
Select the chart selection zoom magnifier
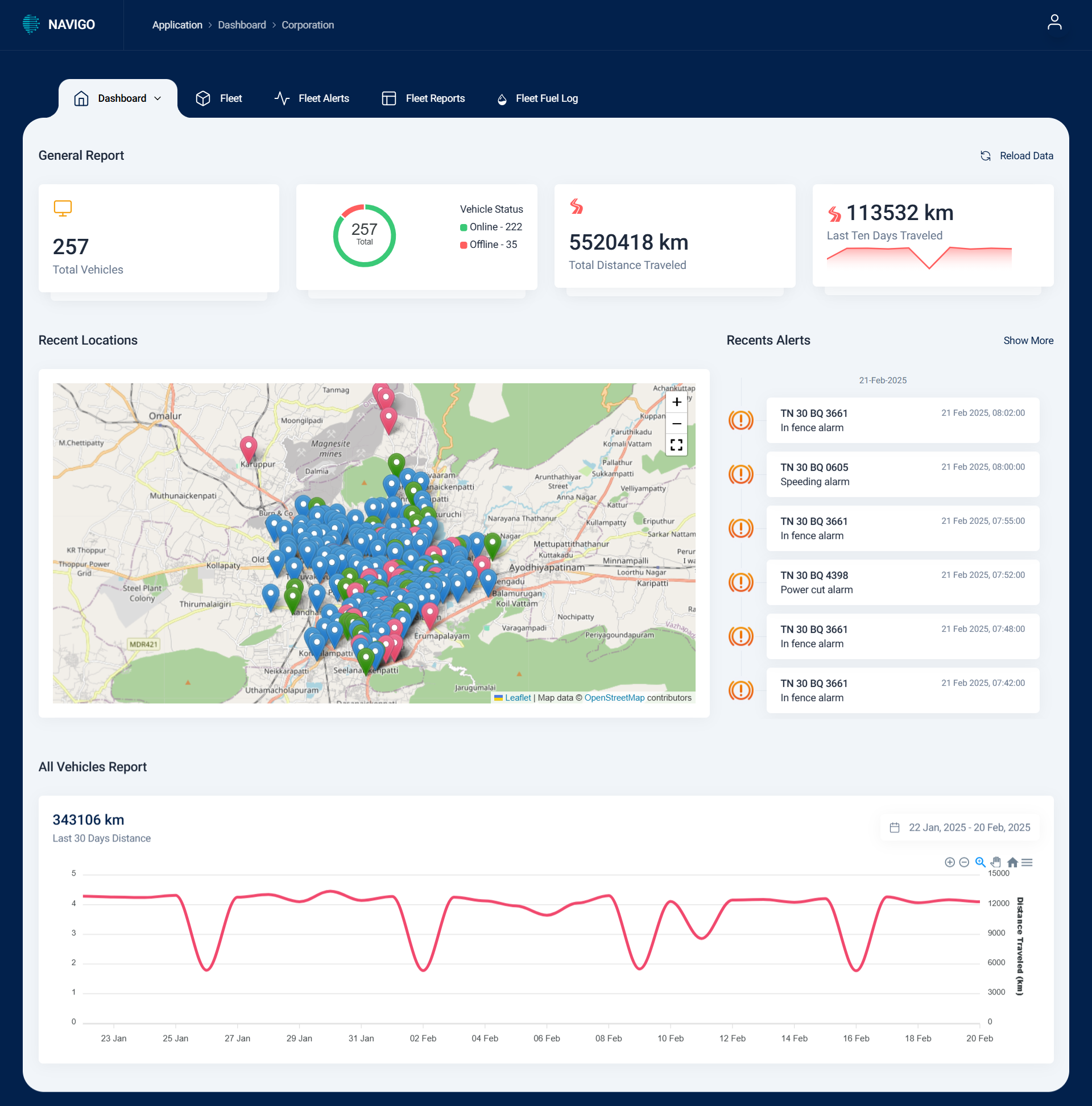[x=980, y=862]
